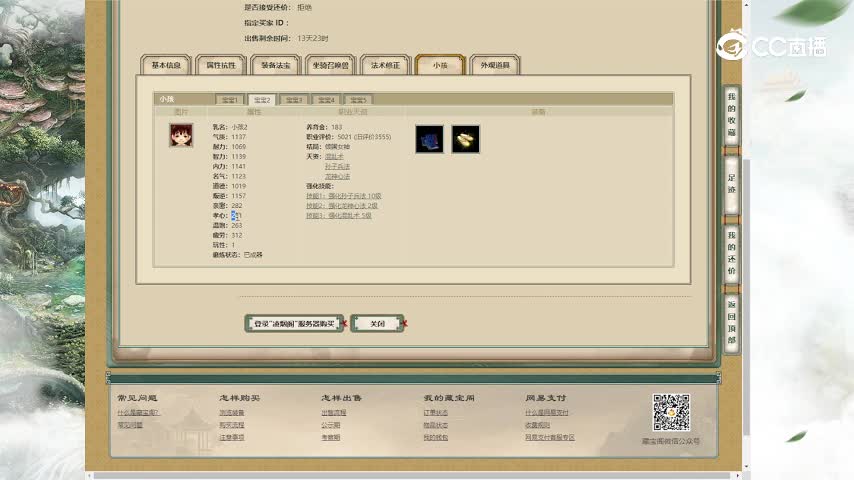Click the 登录"凌烟阁"服务器购买 button

[294, 324]
